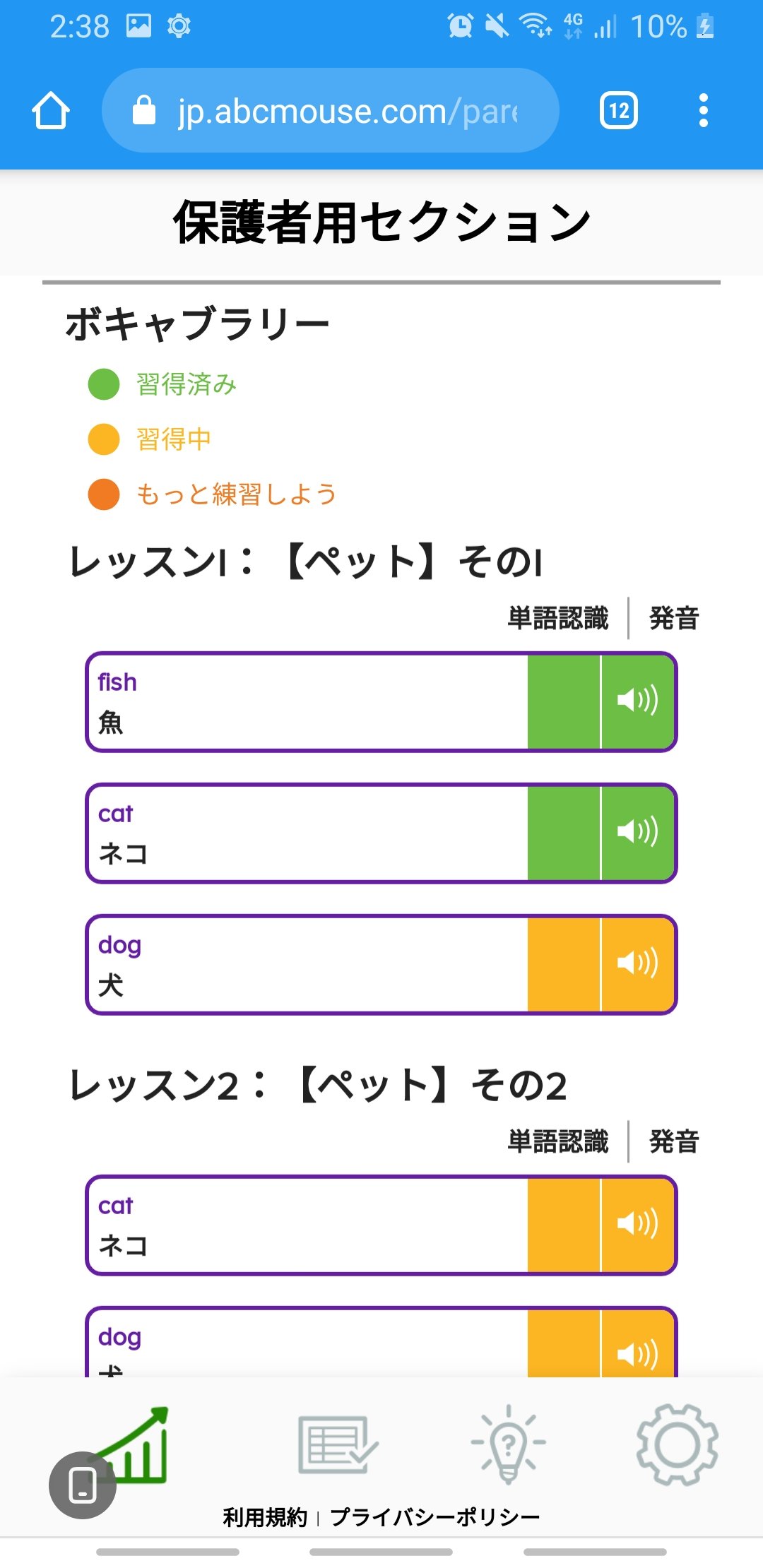Tap the green 習得済み legend dot
This screenshot has height=1568, width=763.
pos(104,384)
